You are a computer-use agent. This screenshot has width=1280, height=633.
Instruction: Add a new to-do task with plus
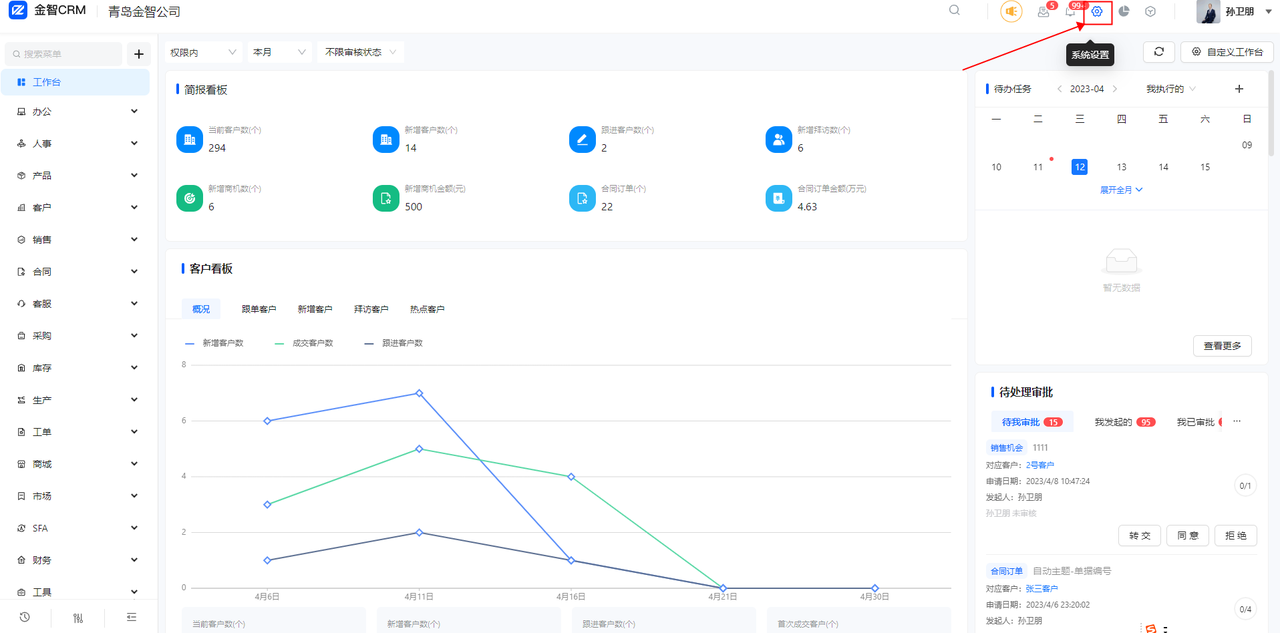[x=1239, y=89]
